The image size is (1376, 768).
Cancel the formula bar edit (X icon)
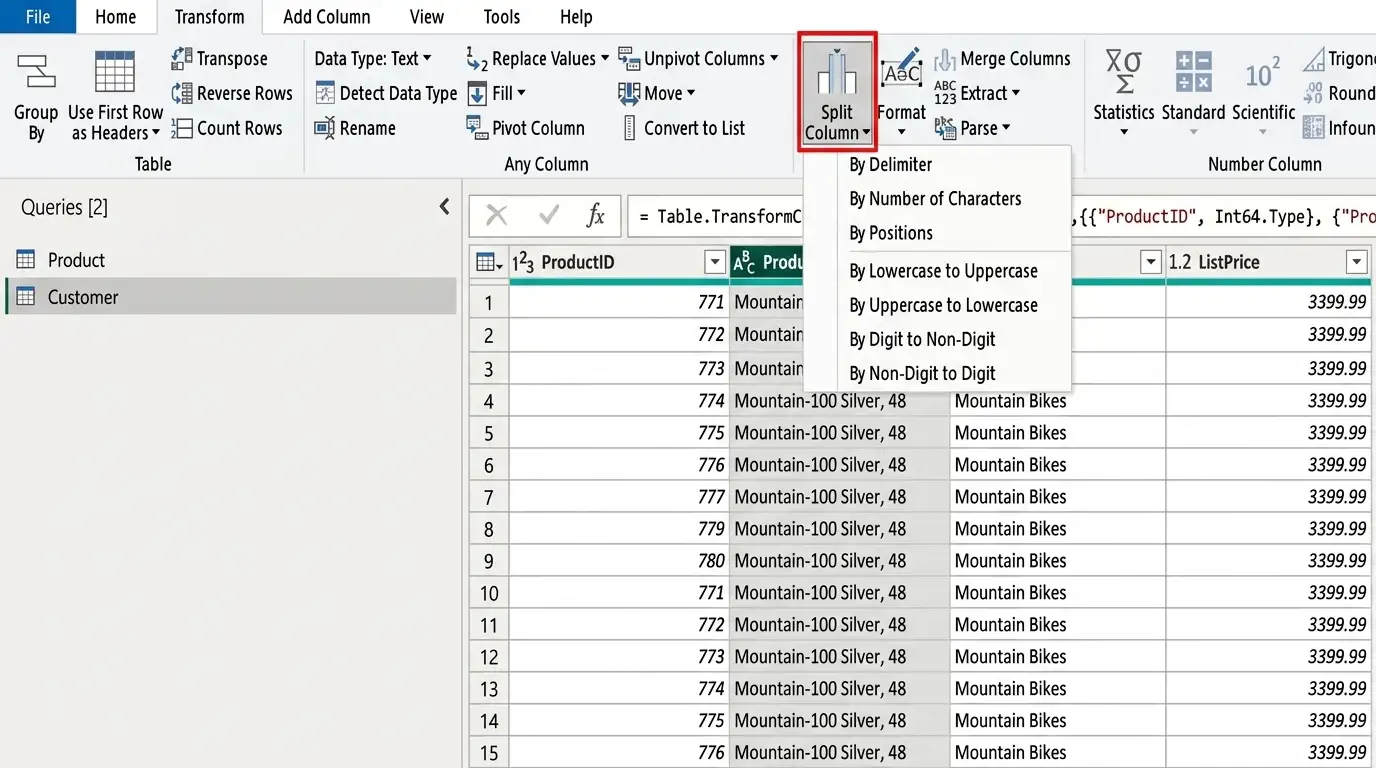[x=497, y=215]
